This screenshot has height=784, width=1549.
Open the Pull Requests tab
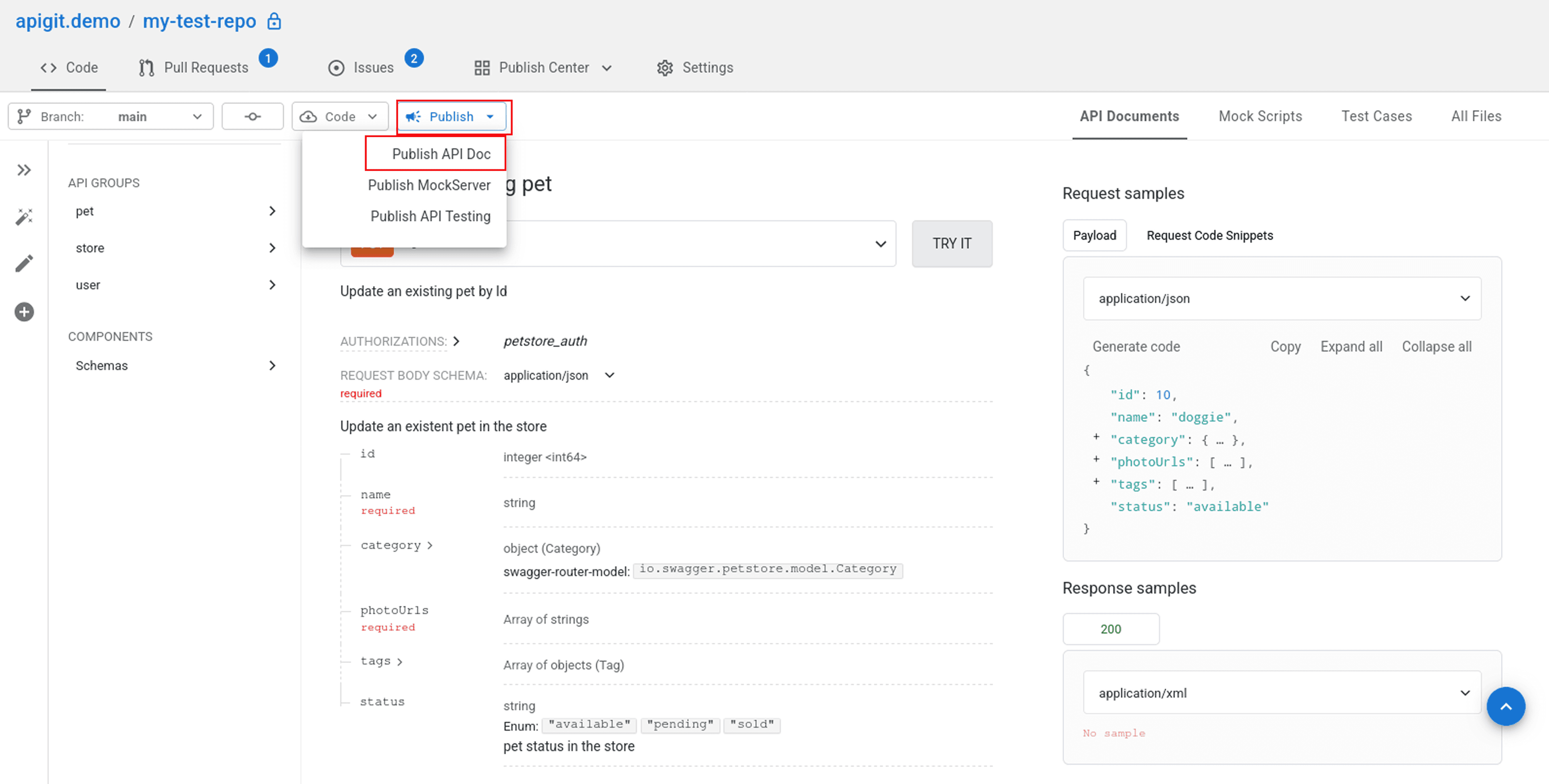pyautogui.click(x=193, y=67)
